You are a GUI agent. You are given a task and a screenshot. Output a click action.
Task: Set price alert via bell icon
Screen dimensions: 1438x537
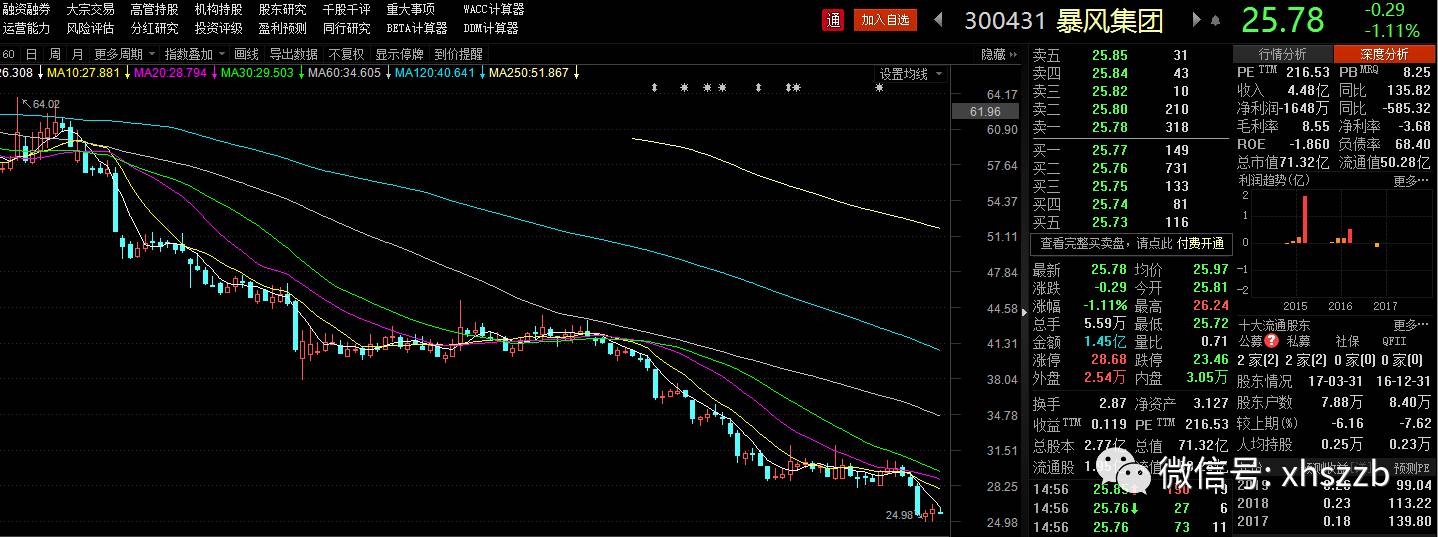click(x=1215, y=20)
